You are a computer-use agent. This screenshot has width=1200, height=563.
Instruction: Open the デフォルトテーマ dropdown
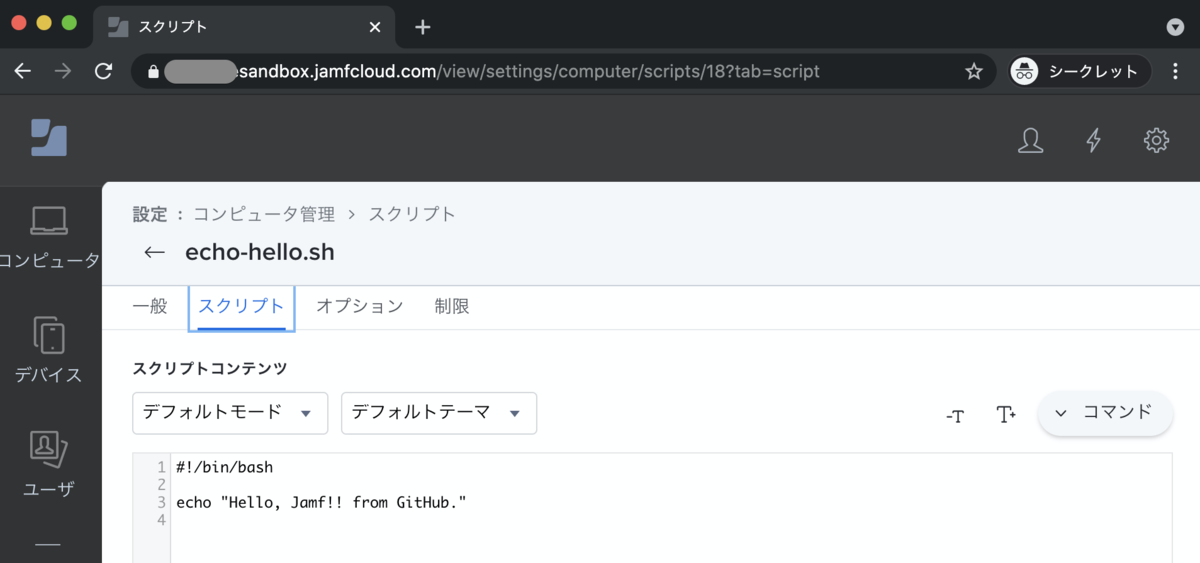click(x=439, y=413)
